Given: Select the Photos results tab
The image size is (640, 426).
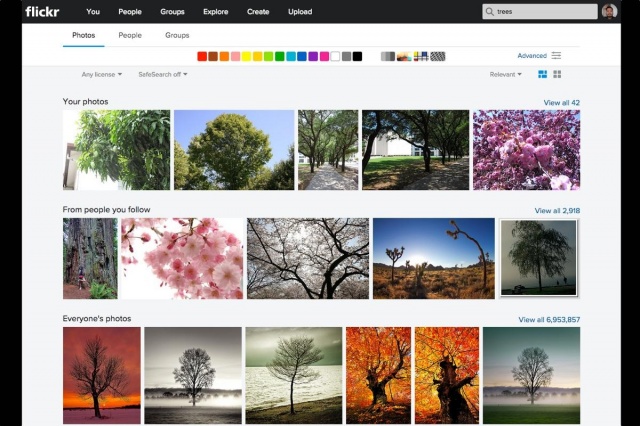Looking at the screenshot, I should click(x=84, y=35).
